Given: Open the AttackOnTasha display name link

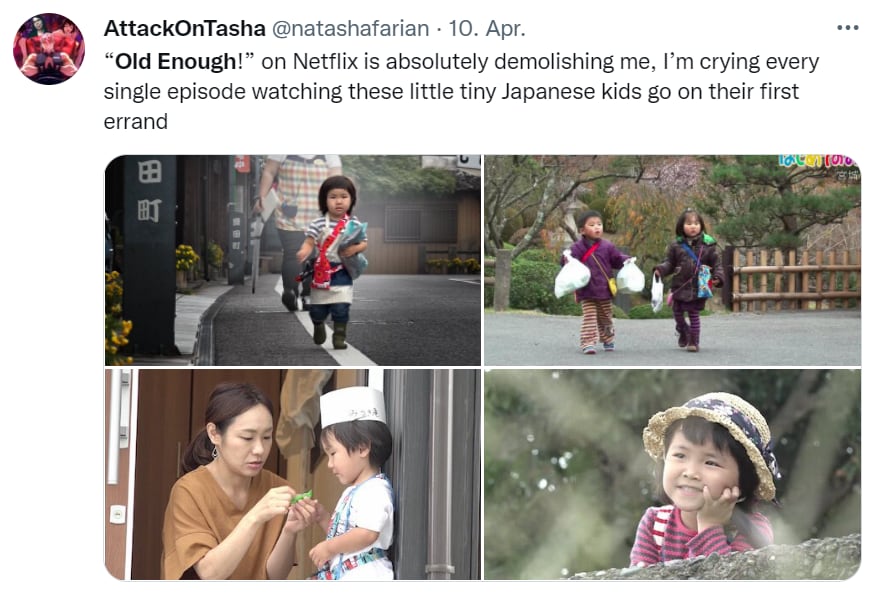Looking at the screenshot, I should (x=184, y=28).
